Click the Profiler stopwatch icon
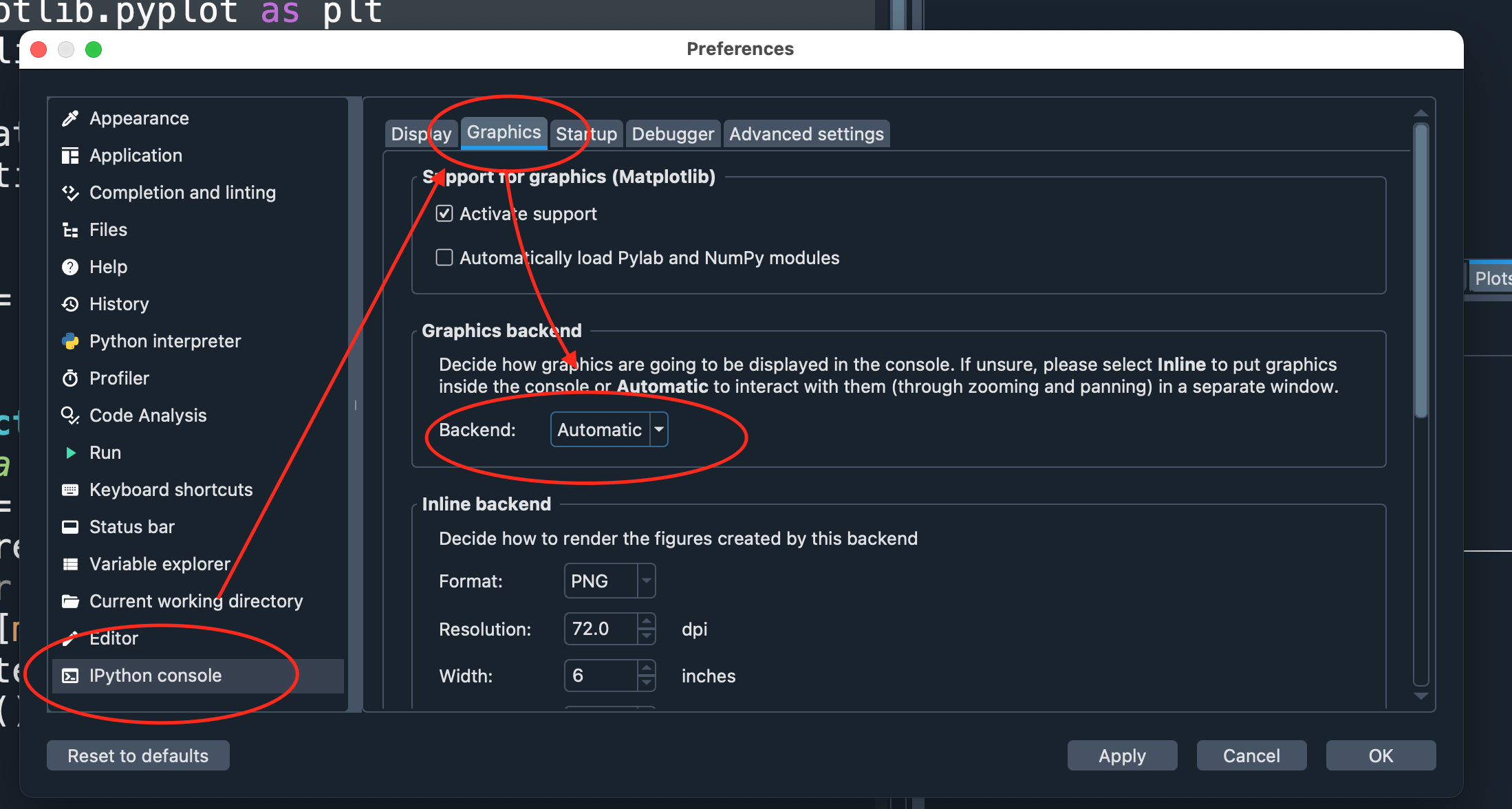 click(x=70, y=378)
